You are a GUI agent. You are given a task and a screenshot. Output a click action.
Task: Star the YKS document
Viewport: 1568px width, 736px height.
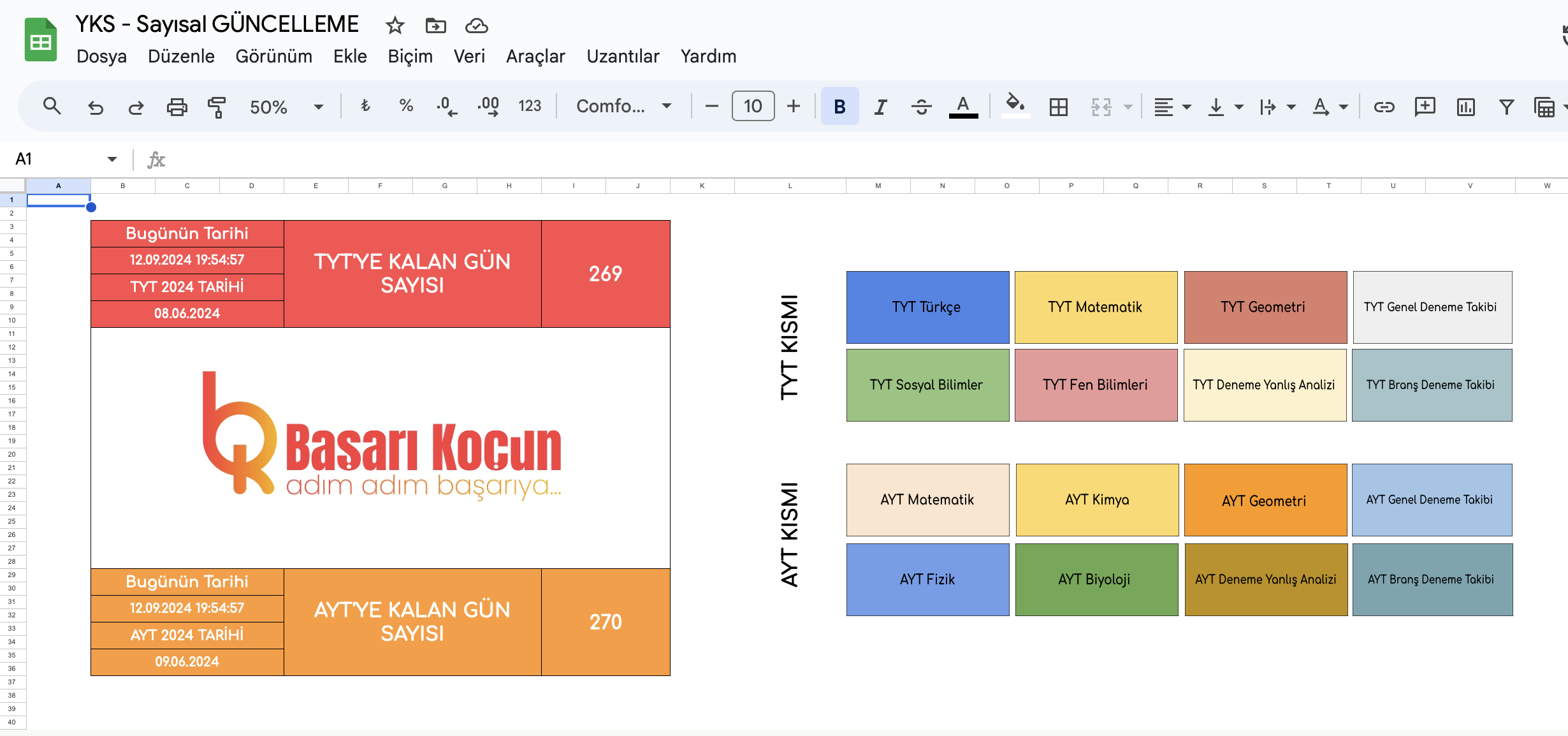tap(395, 26)
